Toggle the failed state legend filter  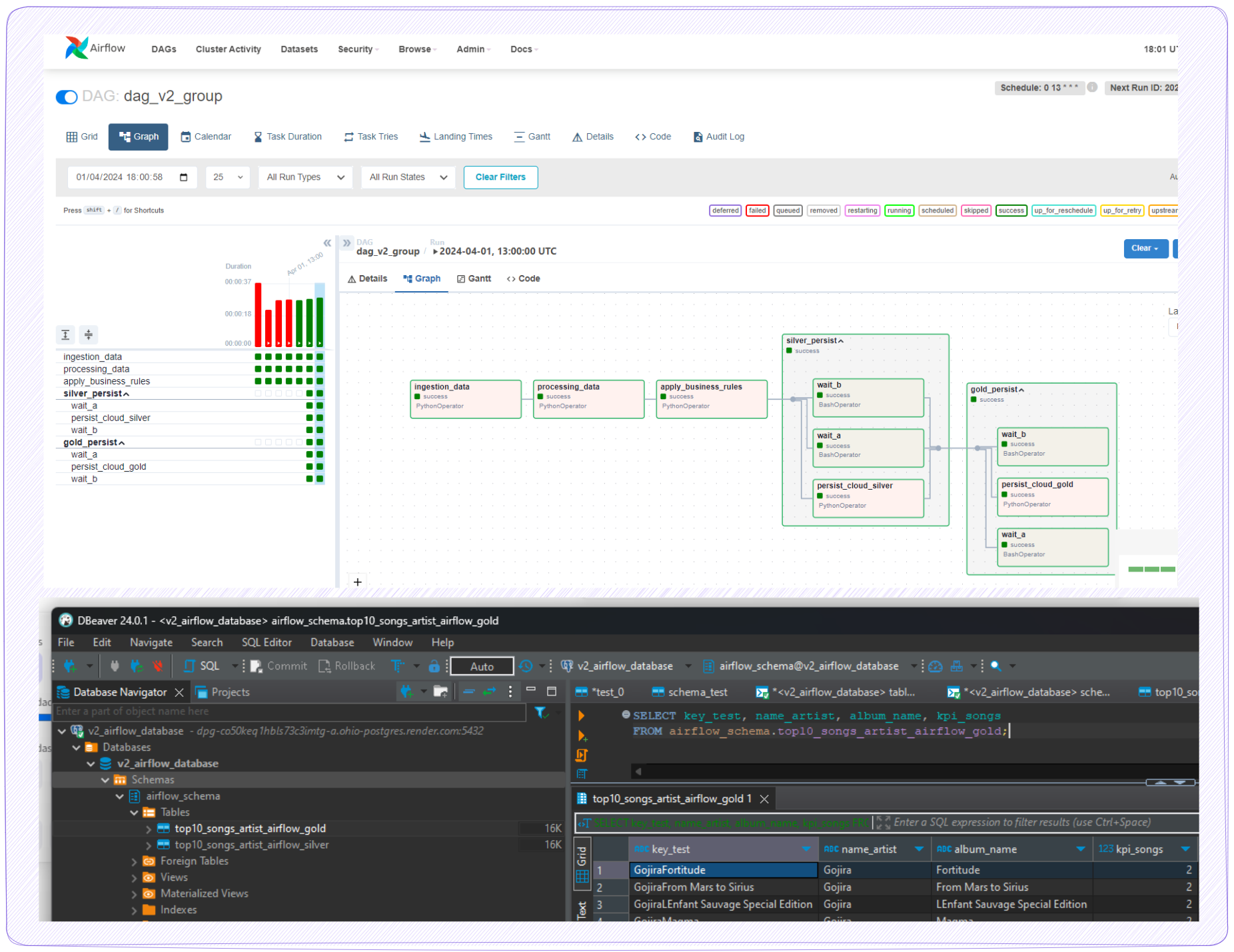coord(757,211)
